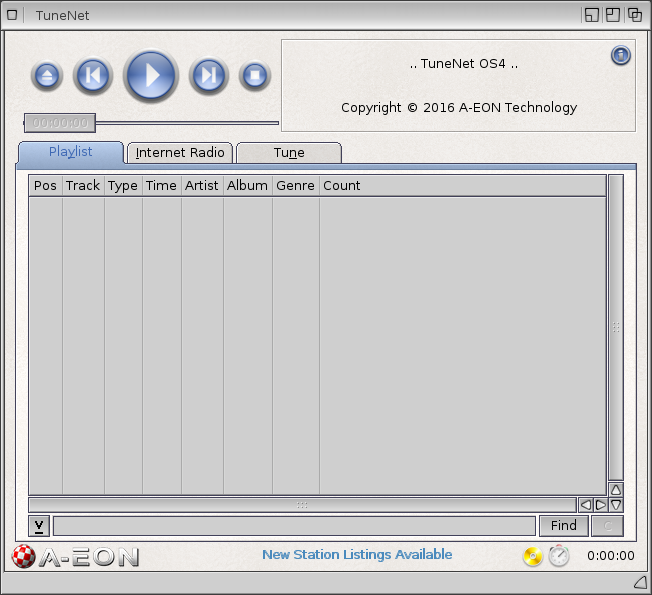
Task: Start playback with the play button
Action: [x=151, y=75]
